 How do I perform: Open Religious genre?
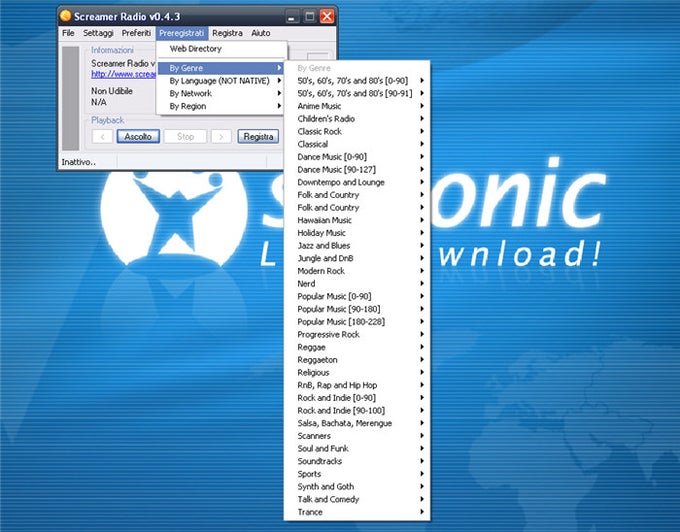pos(357,372)
